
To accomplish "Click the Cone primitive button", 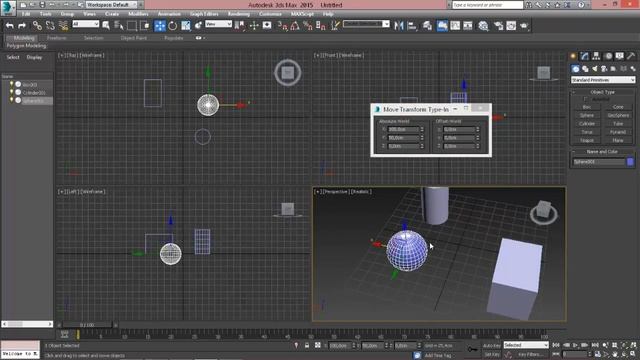I will 618,107.
